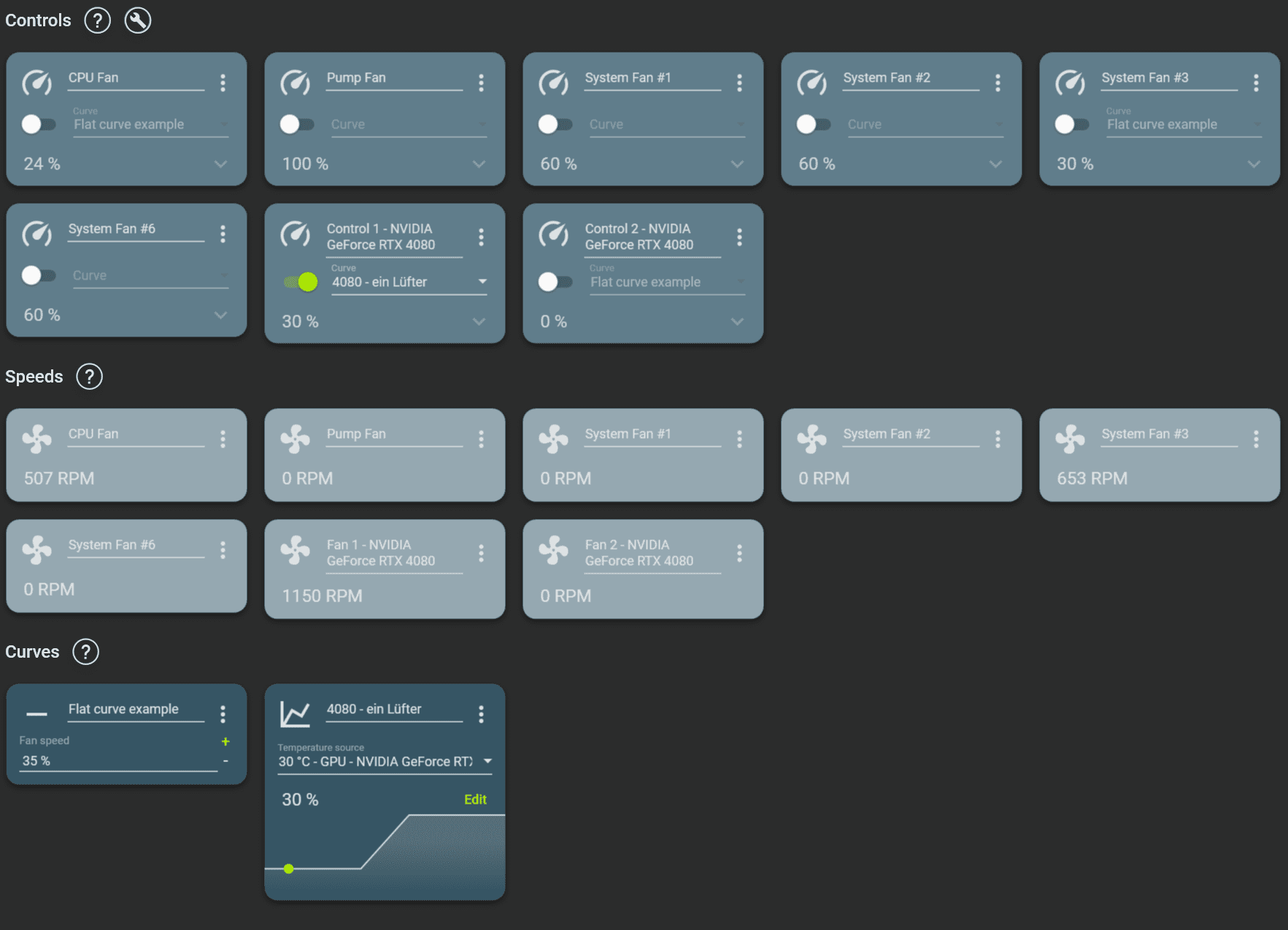Viewport: 1288px width, 930px height.
Task: Expand the CPU Fan control card chevron
Action: pyautogui.click(x=220, y=164)
